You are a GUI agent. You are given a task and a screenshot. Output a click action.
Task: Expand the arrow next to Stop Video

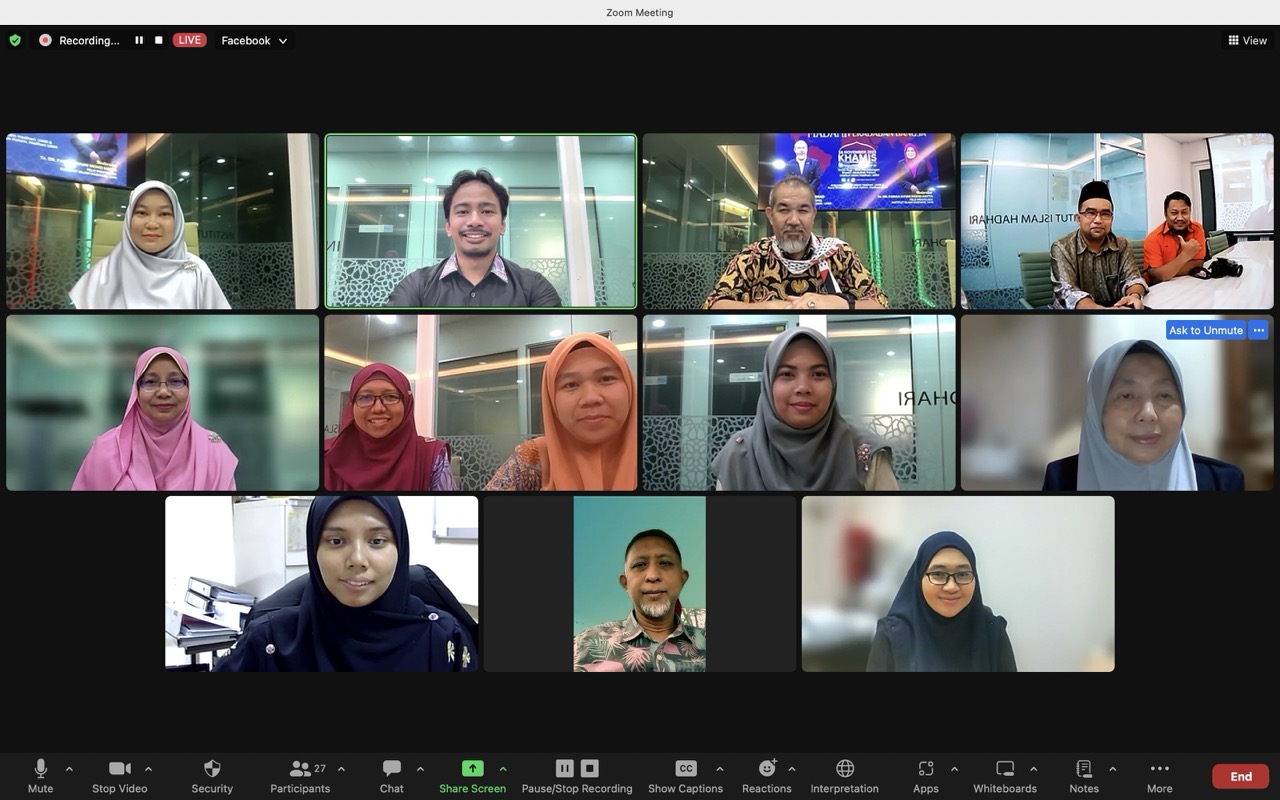coord(148,769)
